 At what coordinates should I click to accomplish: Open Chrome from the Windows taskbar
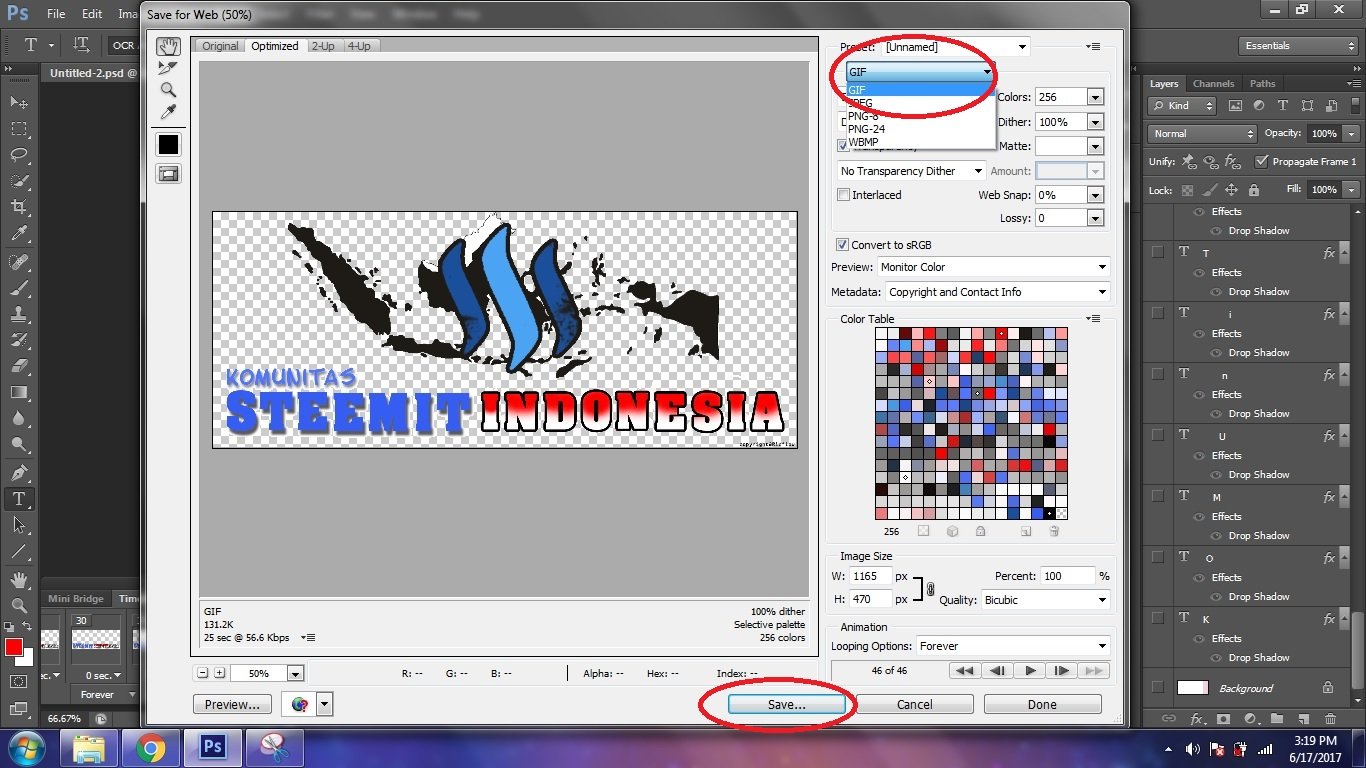[151, 747]
